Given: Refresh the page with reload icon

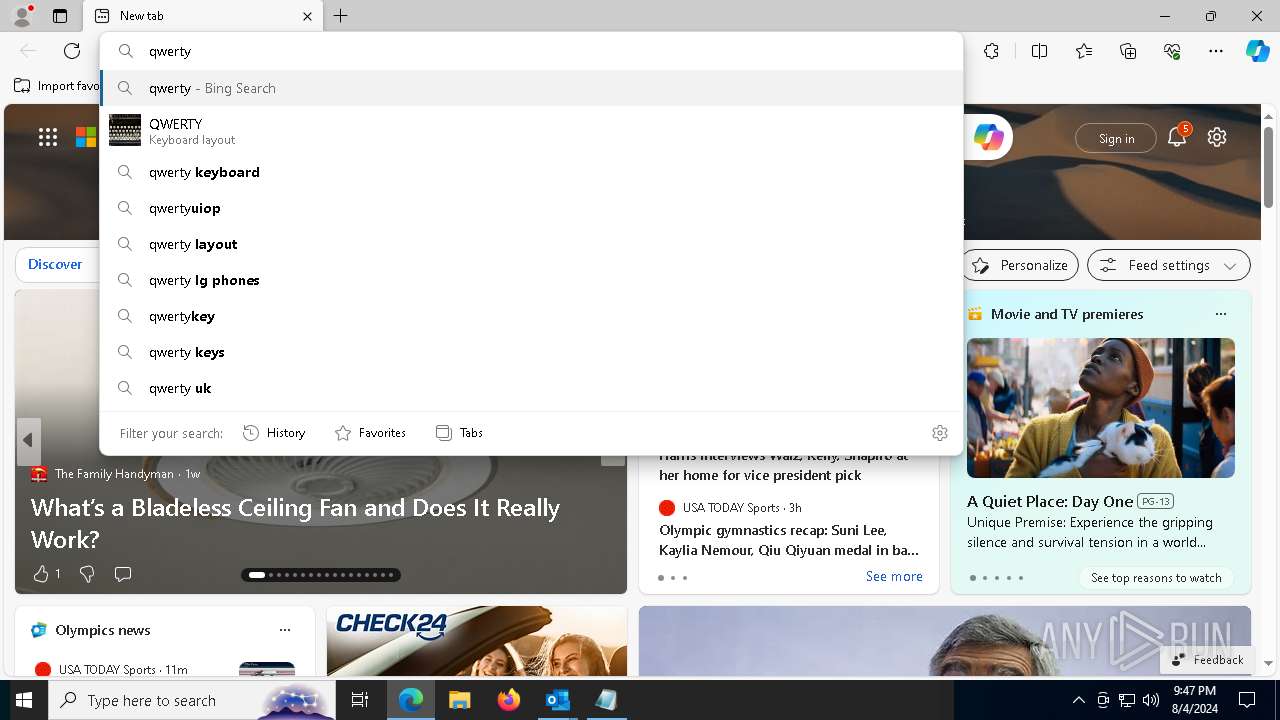Looking at the screenshot, I should (72, 51).
